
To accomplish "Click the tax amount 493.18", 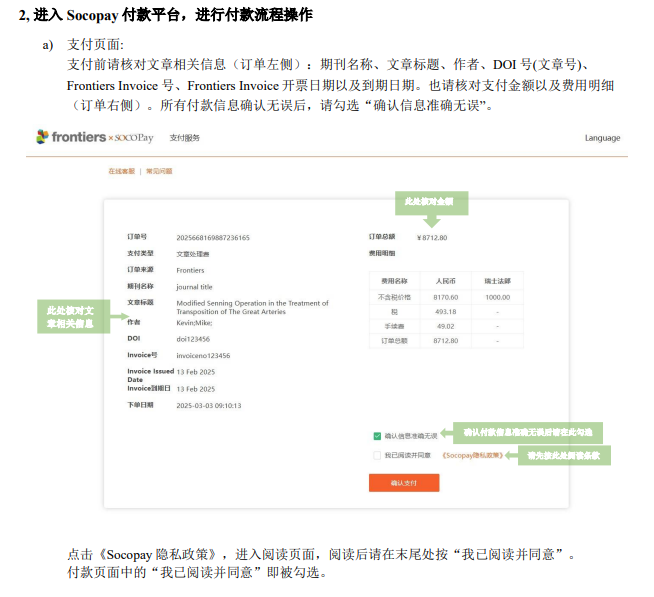I will (x=445, y=312).
